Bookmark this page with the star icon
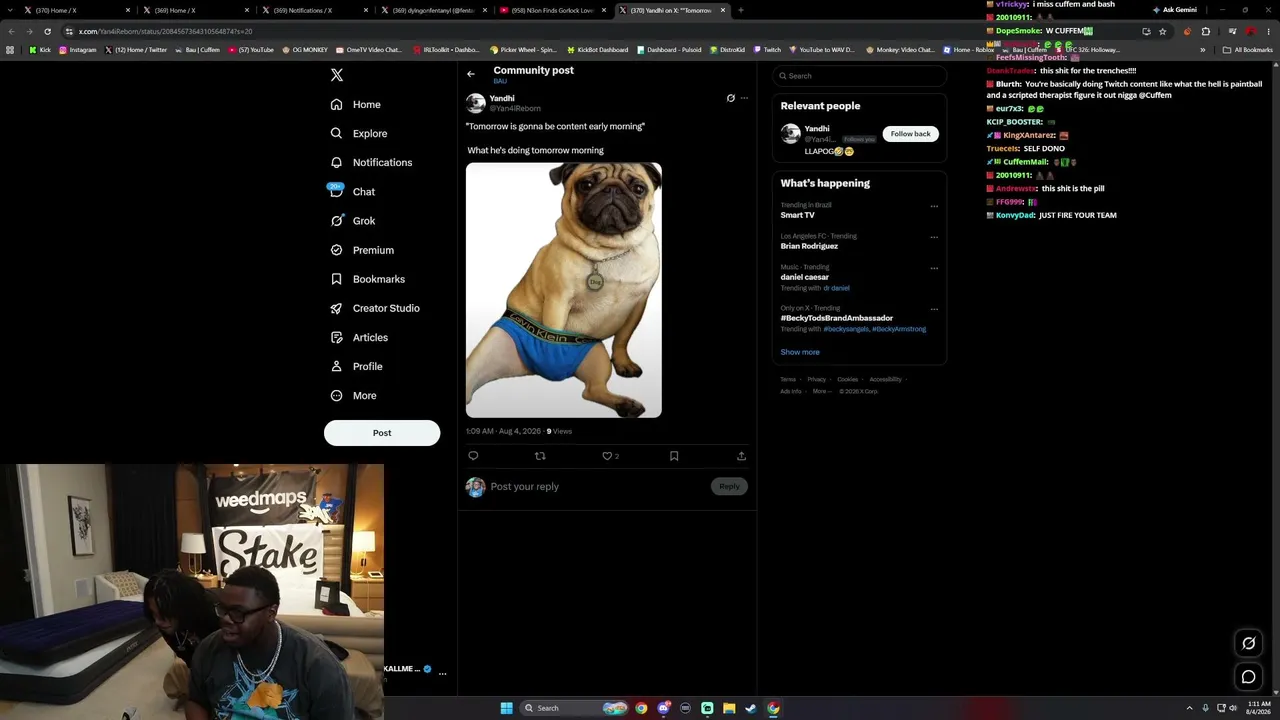 (x=1162, y=31)
